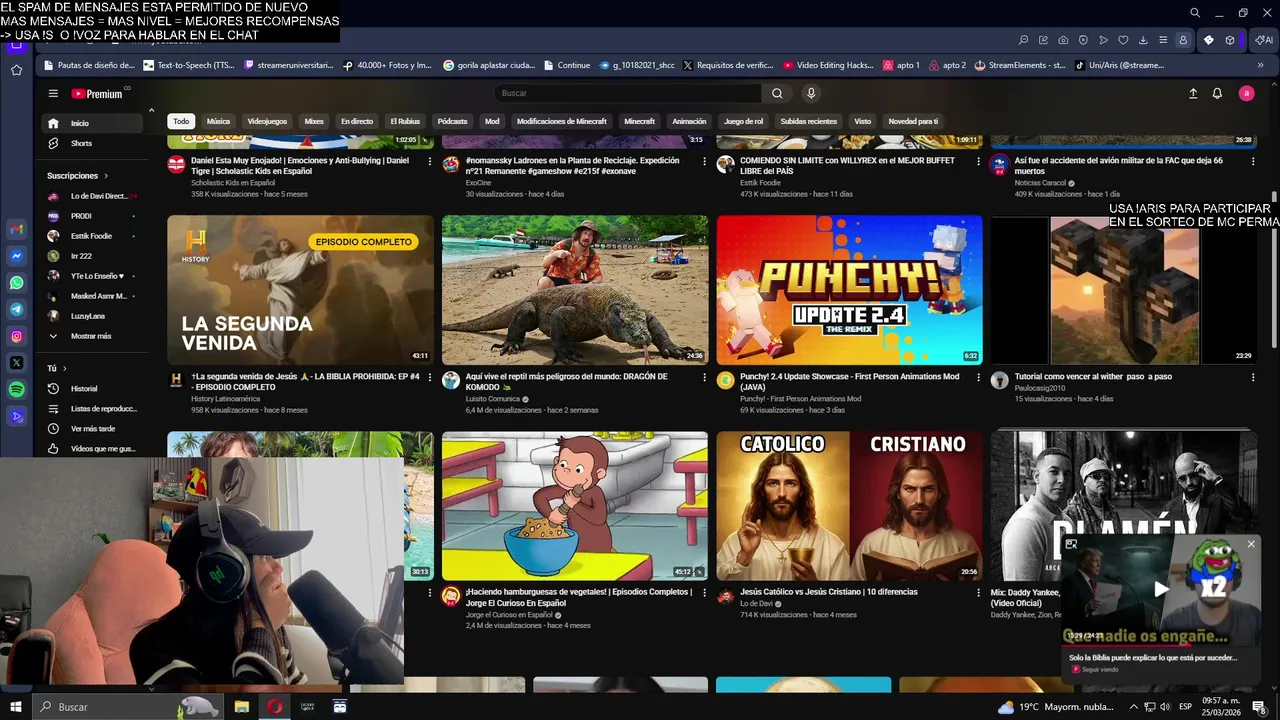Expand Mostrar más under subscriptions
Image resolution: width=1280 pixels, height=720 pixels.
pos(91,336)
